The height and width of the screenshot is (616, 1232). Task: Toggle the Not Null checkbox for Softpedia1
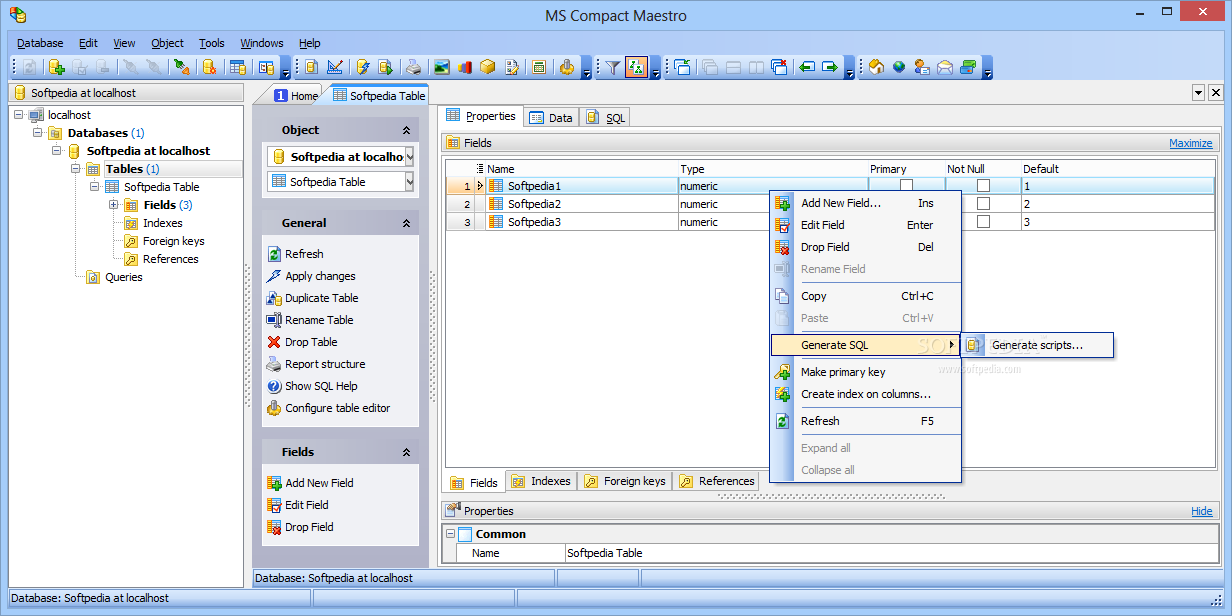983,186
